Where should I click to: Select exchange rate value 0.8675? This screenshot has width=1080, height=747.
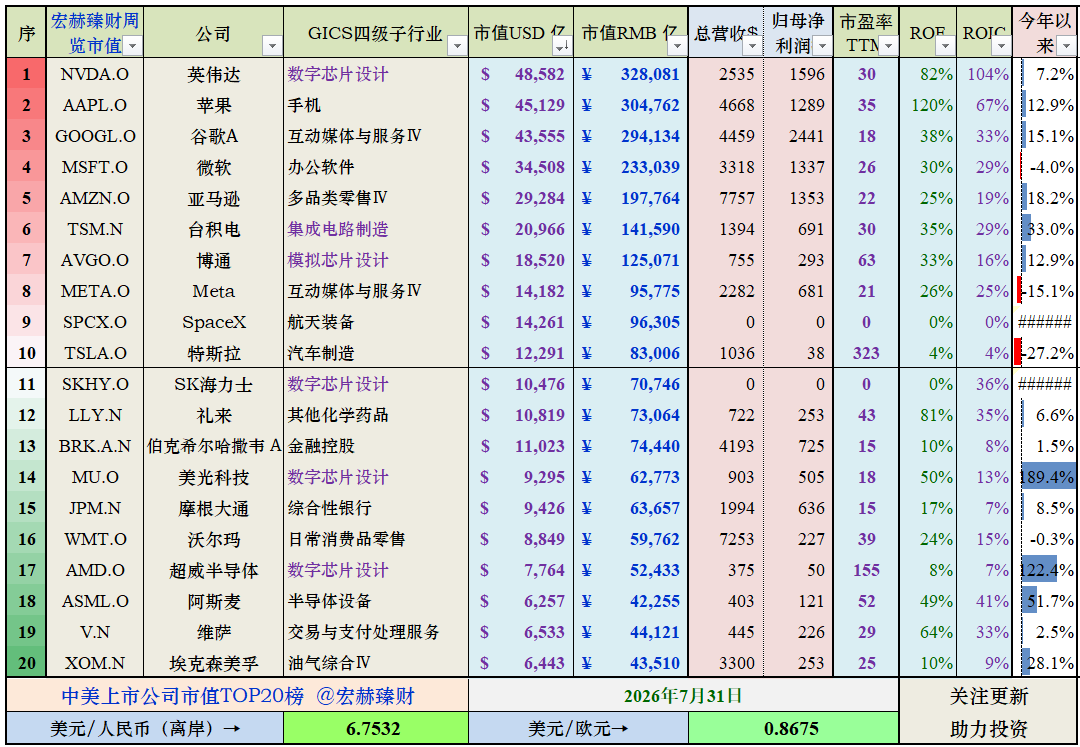click(x=793, y=728)
